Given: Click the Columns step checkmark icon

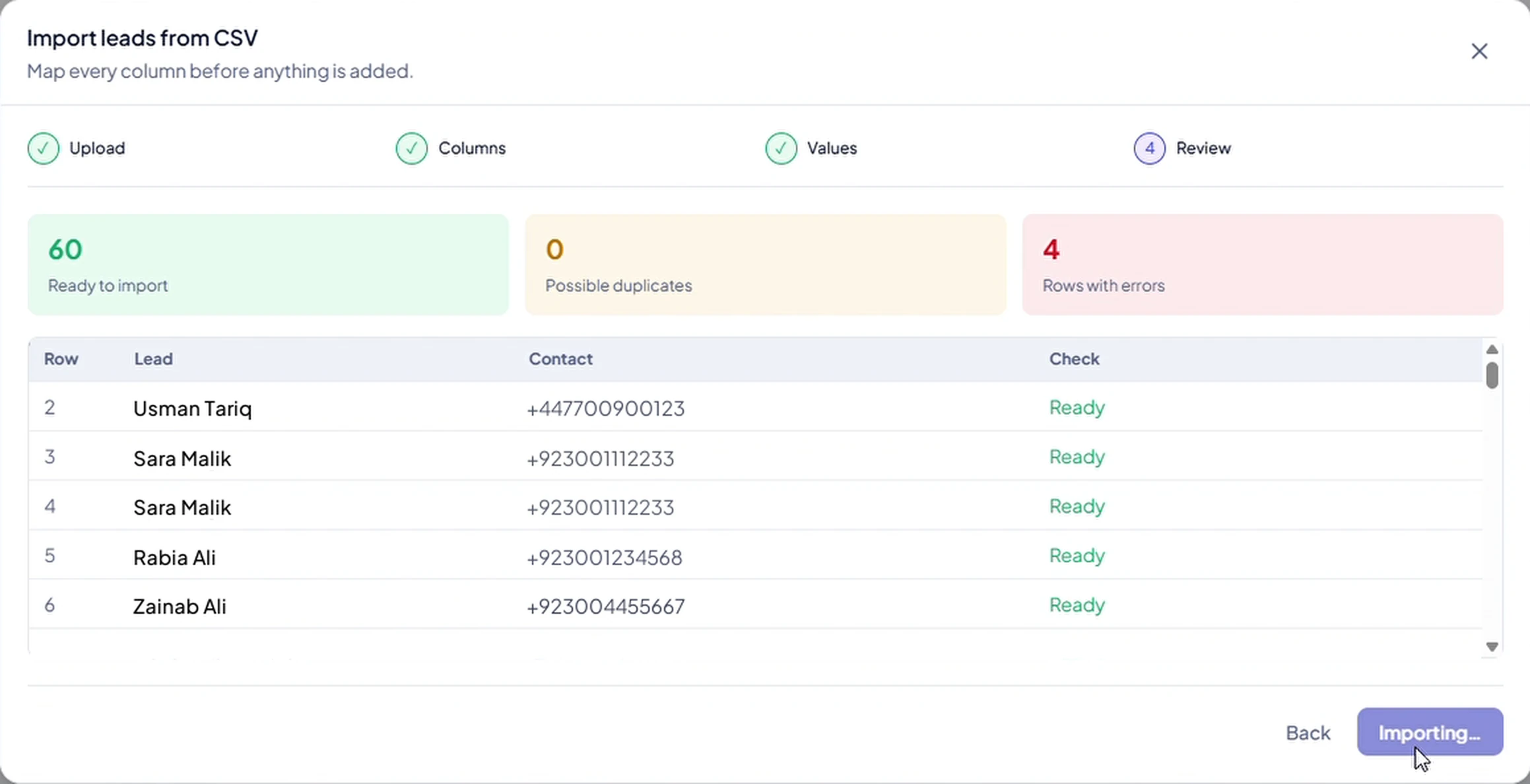Looking at the screenshot, I should [412, 148].
